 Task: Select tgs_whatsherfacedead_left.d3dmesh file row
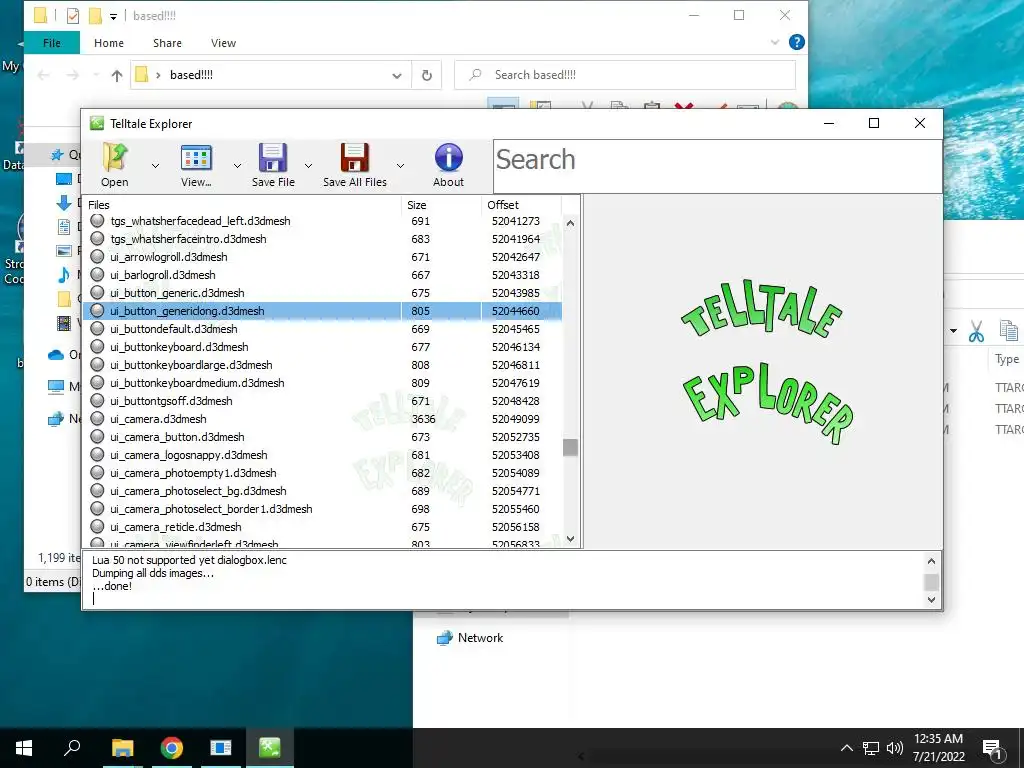tap(322, 221)
